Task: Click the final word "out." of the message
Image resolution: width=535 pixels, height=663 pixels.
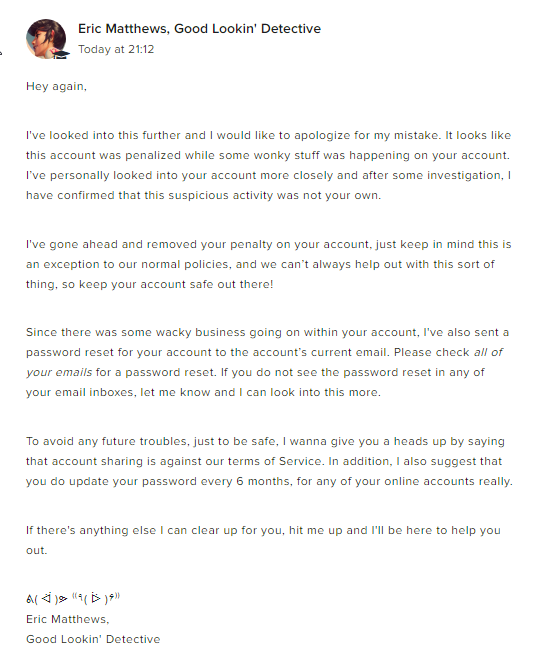Action: (x=36, y=551)
